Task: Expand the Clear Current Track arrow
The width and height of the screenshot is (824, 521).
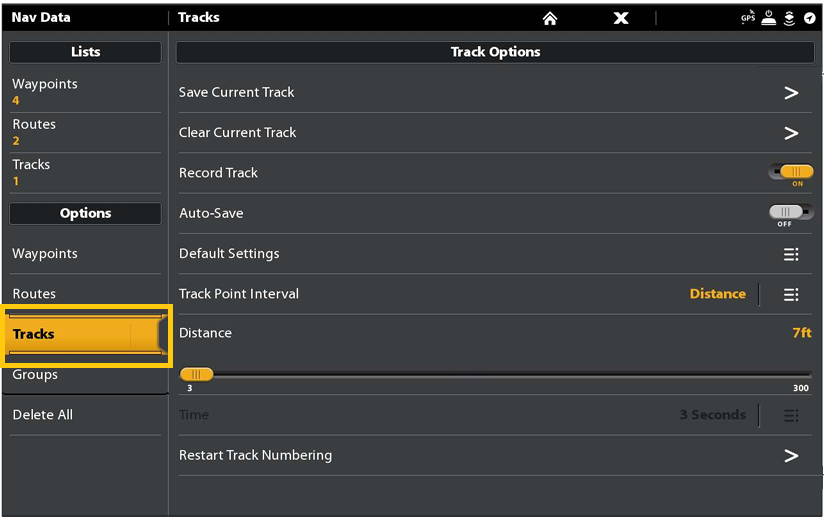Action: [791, 133]
